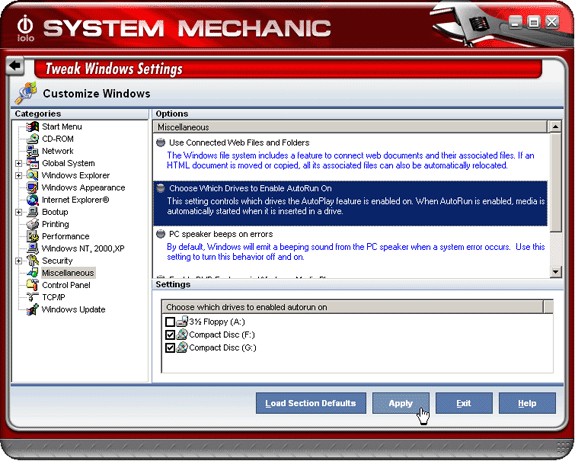Screen dimensions: 575x461
Task: Click the Customize Windows header icon
Action: point(26,93)
